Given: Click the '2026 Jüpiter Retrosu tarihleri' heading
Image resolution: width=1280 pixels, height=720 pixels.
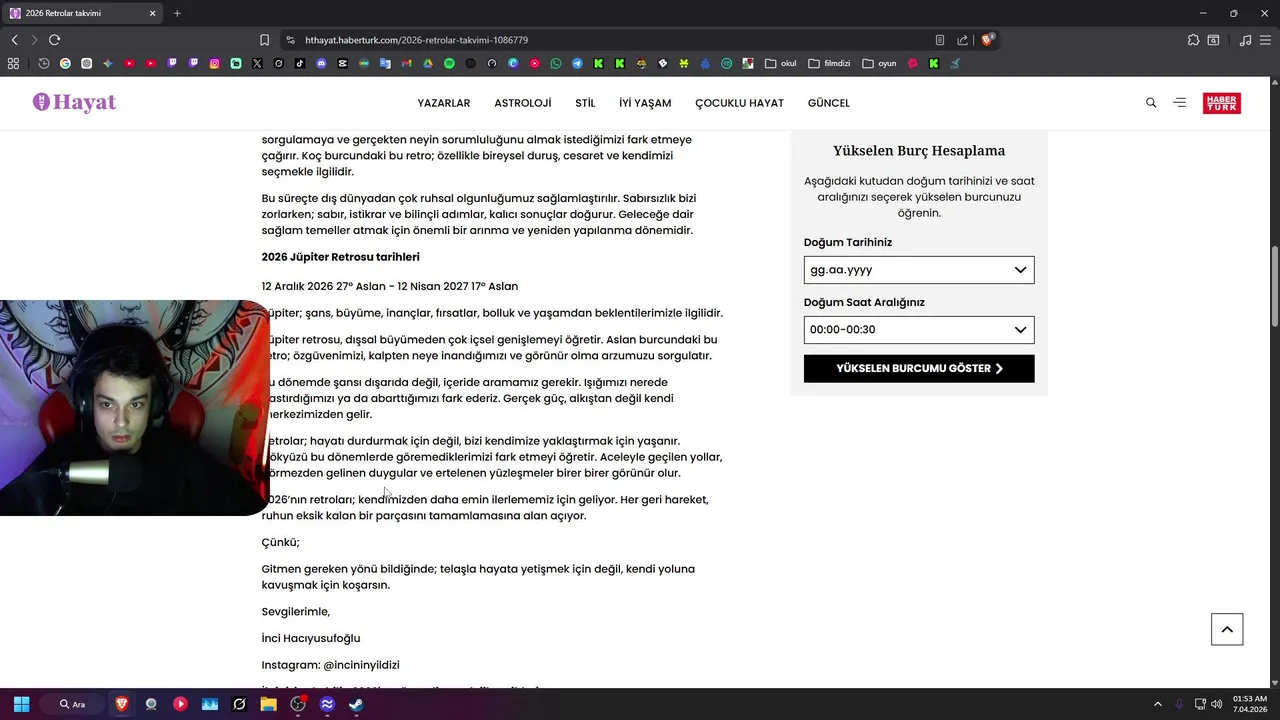Looking at the screenshot, I should click(x=340, y=257).
